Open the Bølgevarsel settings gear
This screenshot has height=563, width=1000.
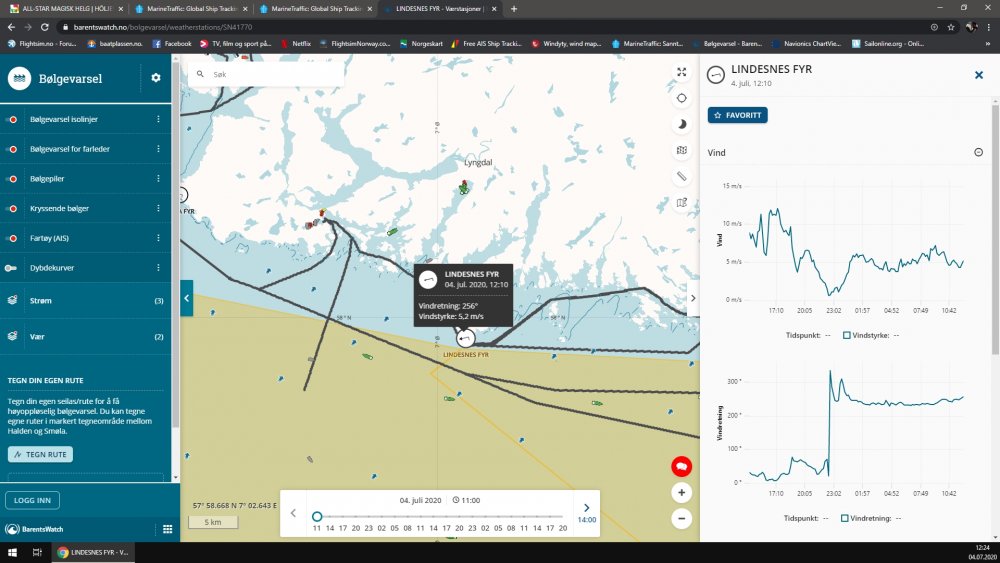tap(156, 78)
